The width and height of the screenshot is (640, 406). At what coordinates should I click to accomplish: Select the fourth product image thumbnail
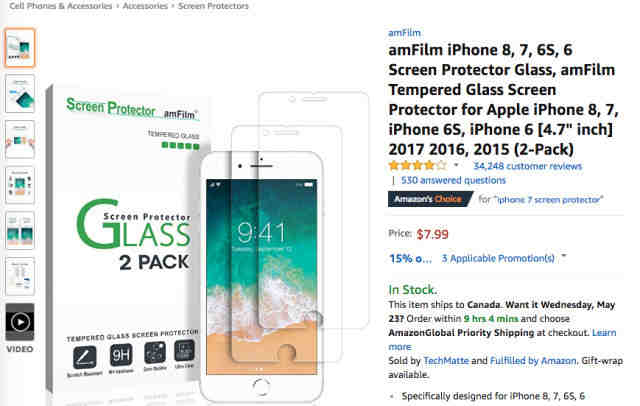coord(20,185)
